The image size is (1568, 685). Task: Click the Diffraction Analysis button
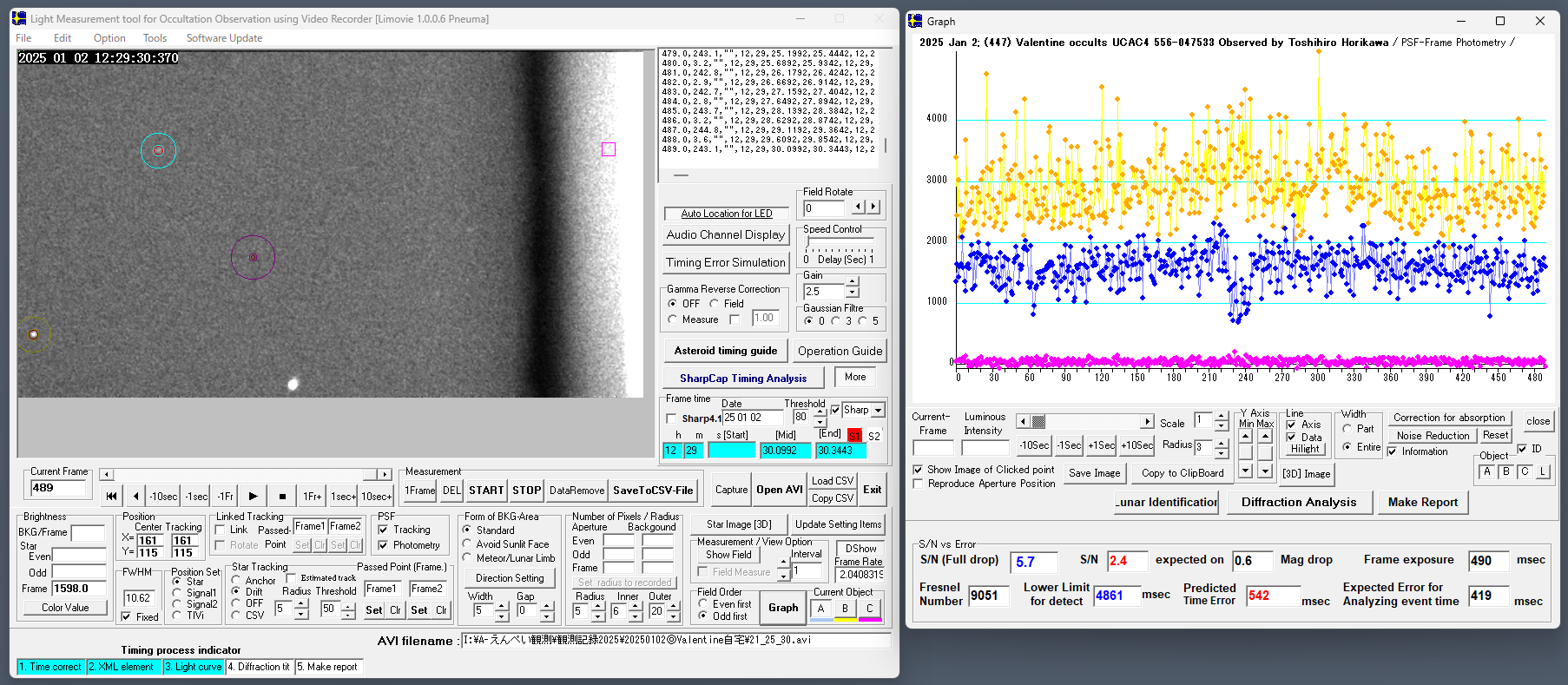(x=1298, y=502)
